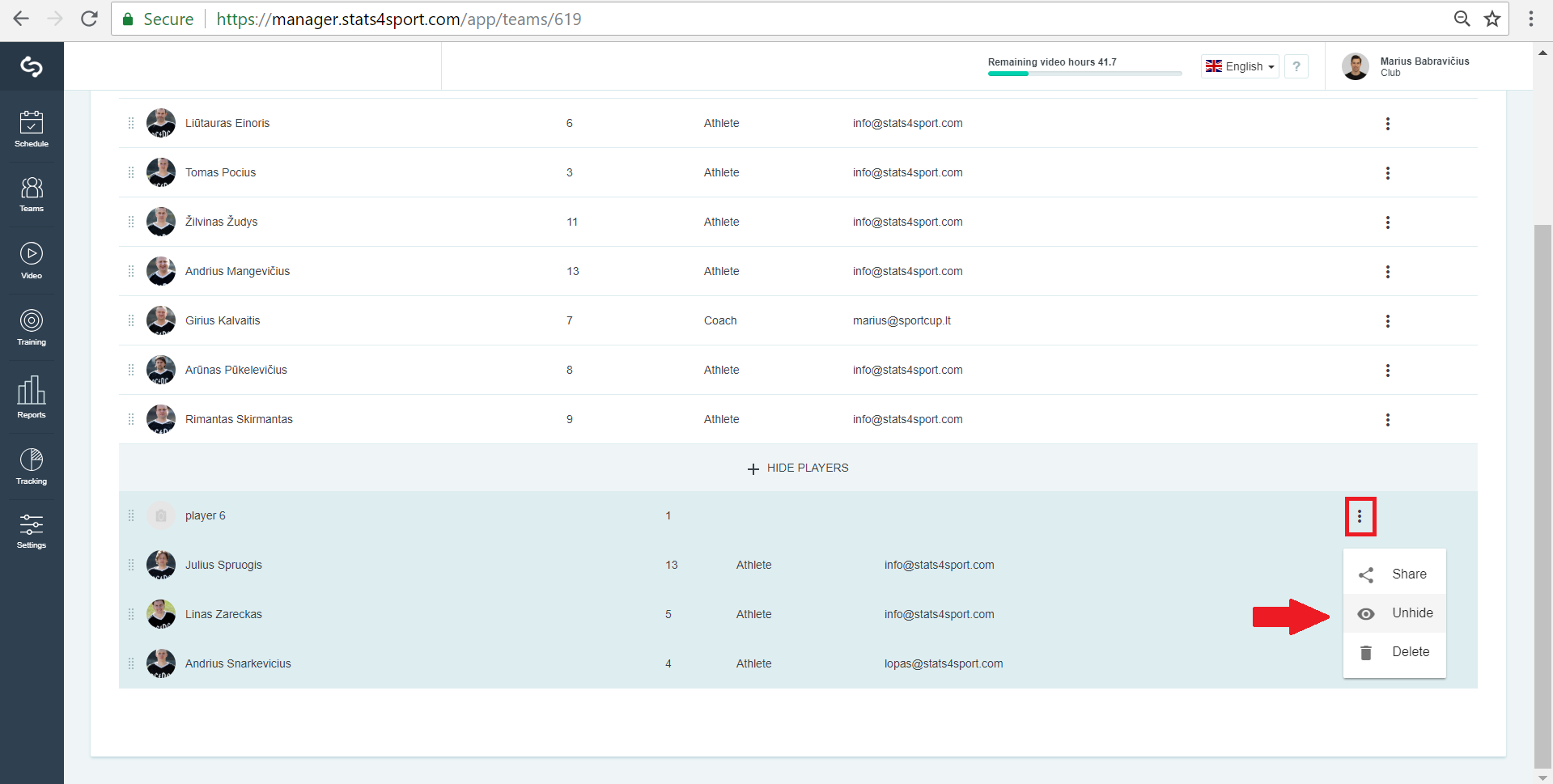Open options menu for Girius Kalvaitis

coord(1388,321)
